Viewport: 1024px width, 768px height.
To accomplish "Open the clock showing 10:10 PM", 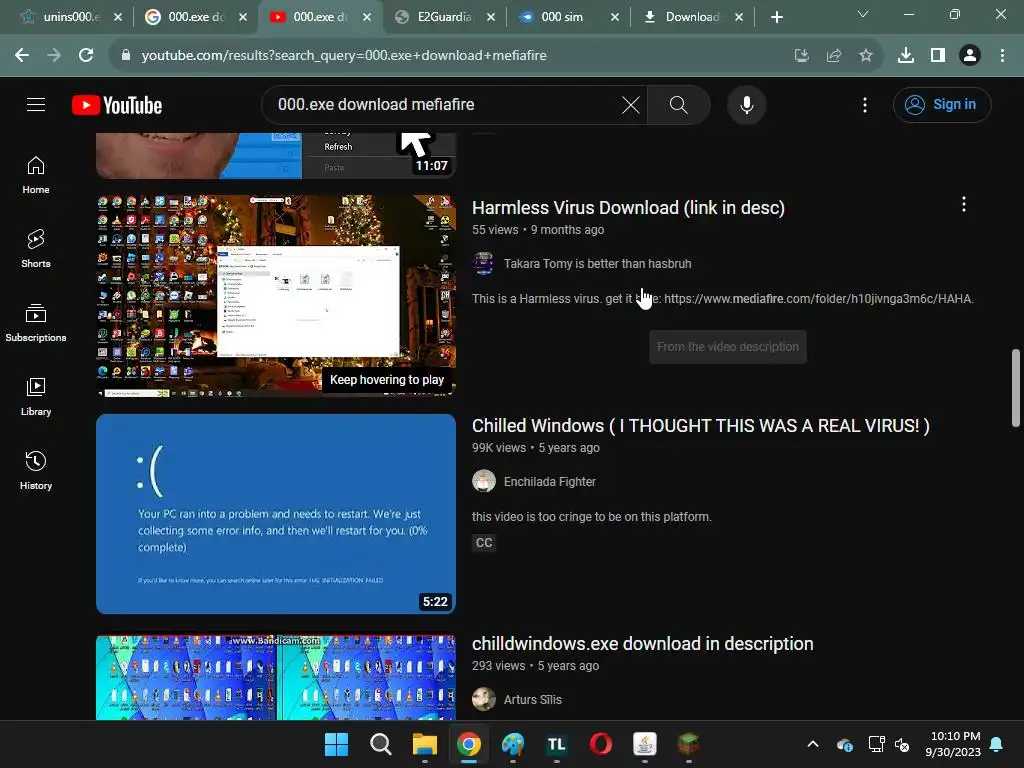I will (954, 744).
